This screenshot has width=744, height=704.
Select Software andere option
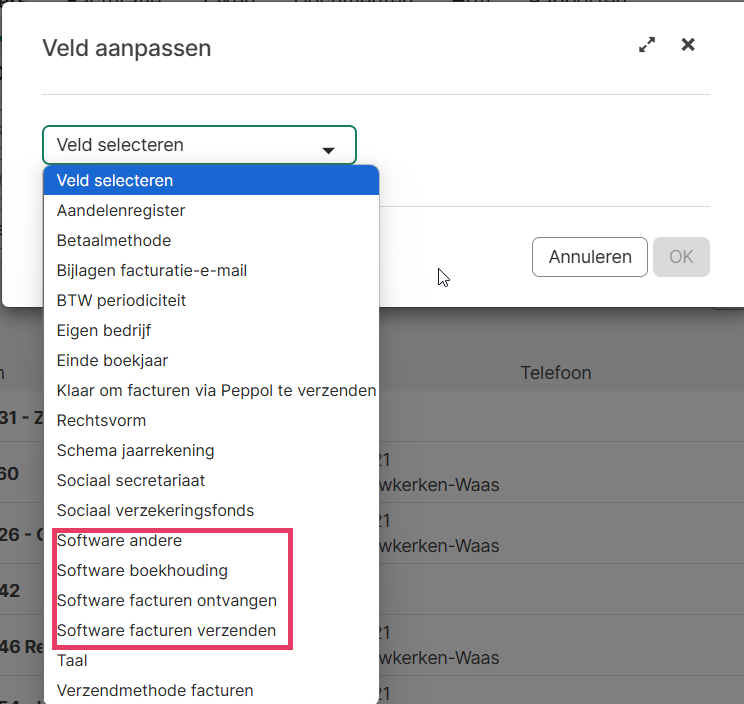click(x=119, y=541)
